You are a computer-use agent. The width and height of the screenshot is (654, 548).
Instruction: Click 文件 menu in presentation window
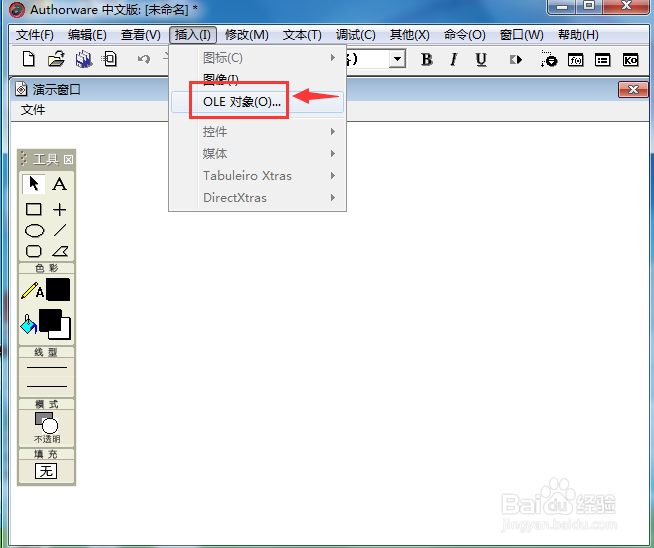(x=33, y=110)
